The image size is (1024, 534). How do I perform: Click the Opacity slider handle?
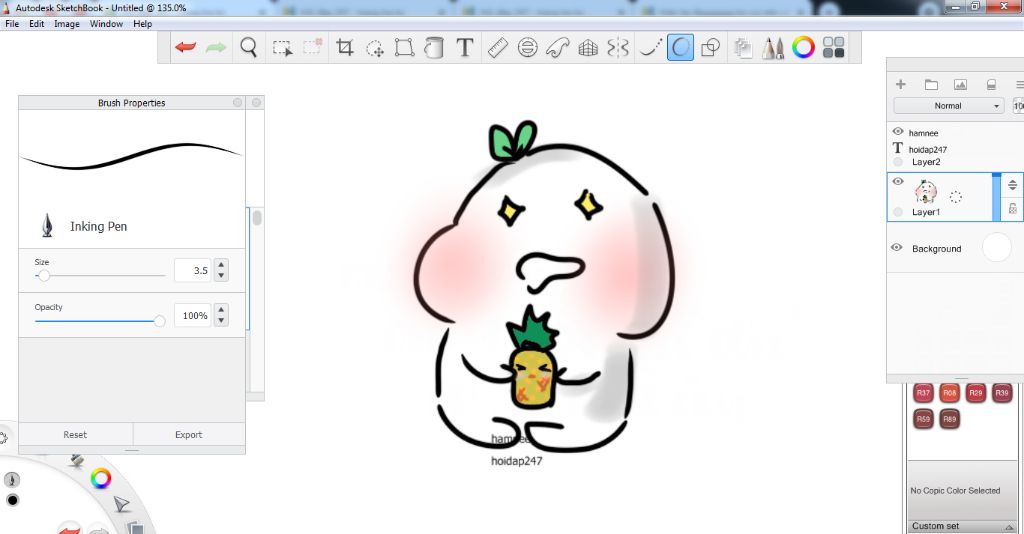tap(159, 321)
